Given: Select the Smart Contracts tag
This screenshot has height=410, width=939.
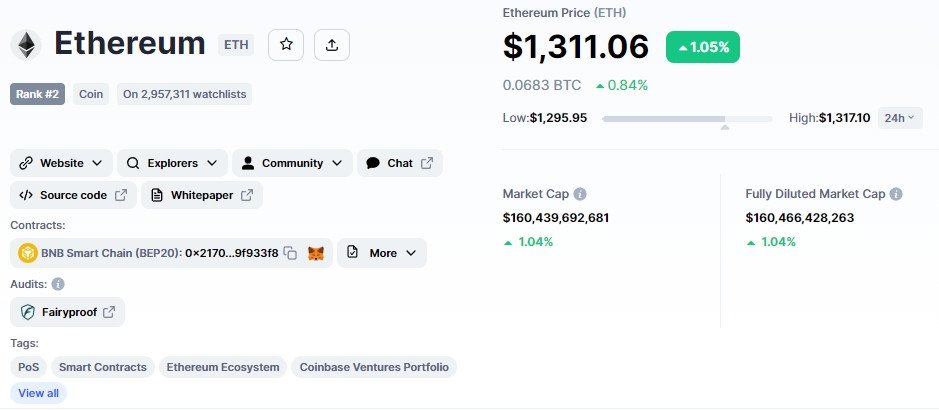Looking at the screenshot, I should (x=103, y=367).
